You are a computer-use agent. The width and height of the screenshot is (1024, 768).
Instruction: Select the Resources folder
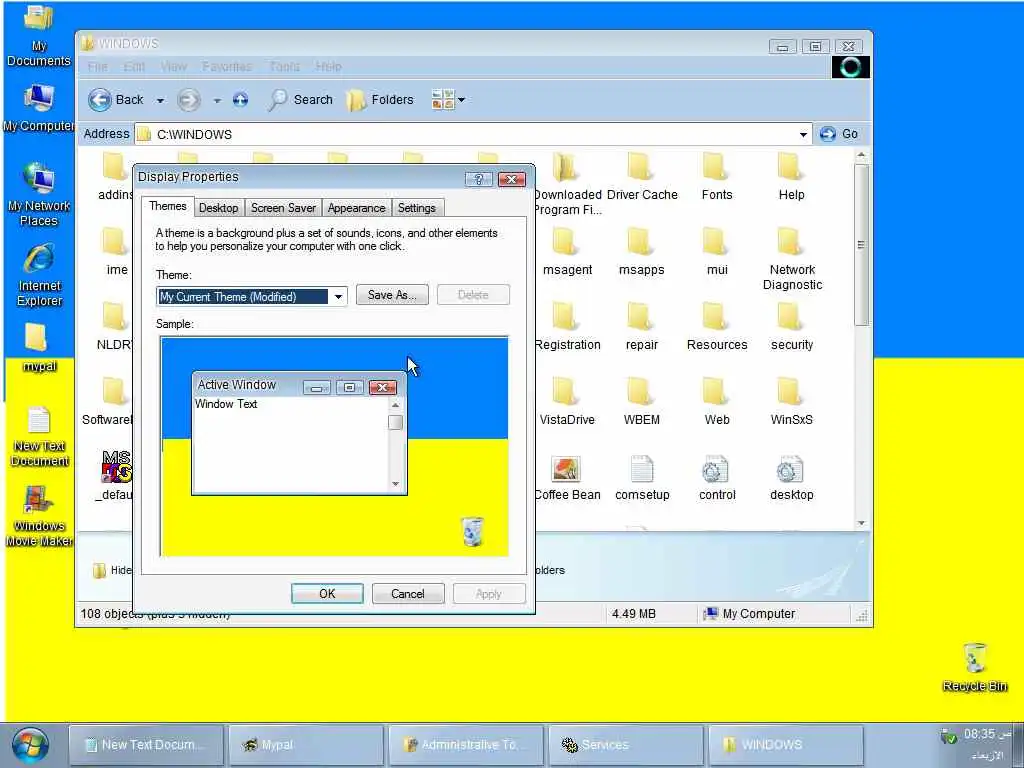tap(716, 327)
